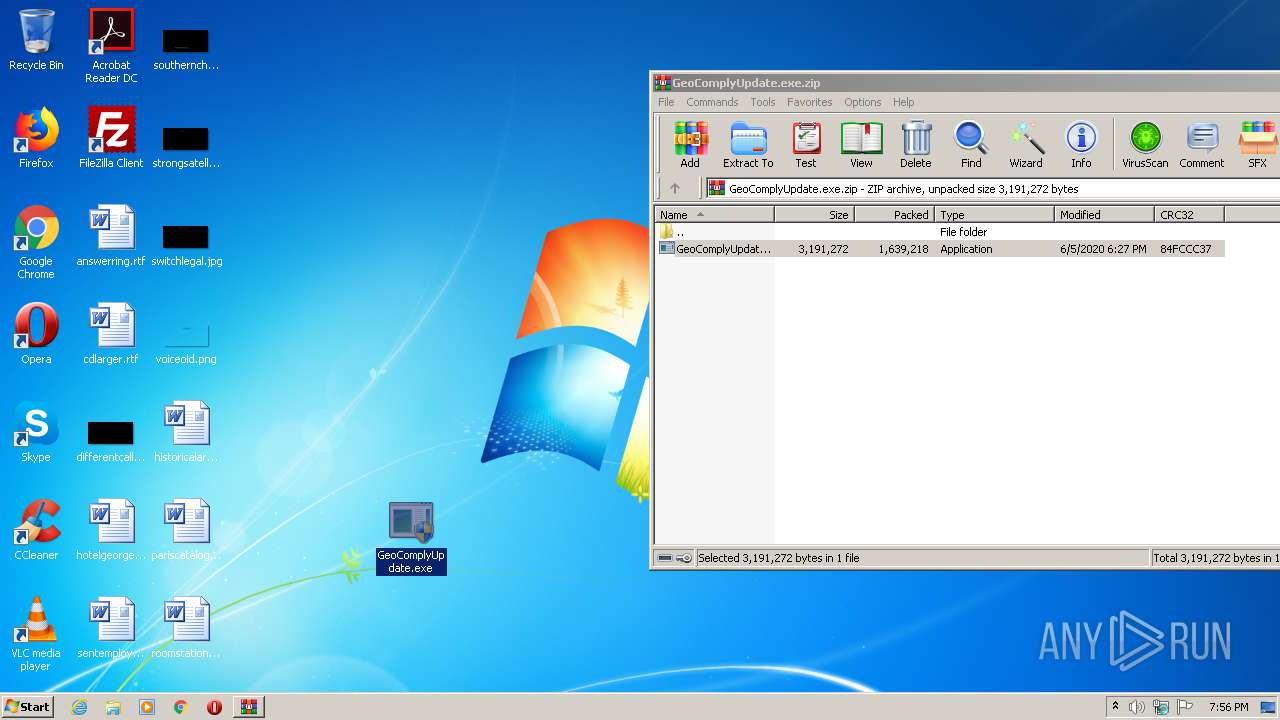Show hidden system tray icons arrow
1280x720 pixels.
point(1115,707)
